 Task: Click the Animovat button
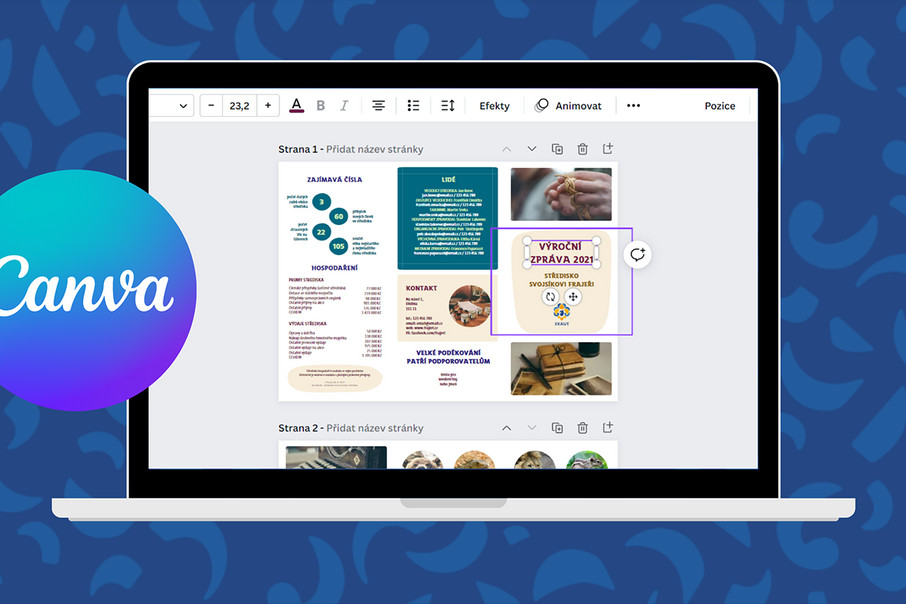568,106
